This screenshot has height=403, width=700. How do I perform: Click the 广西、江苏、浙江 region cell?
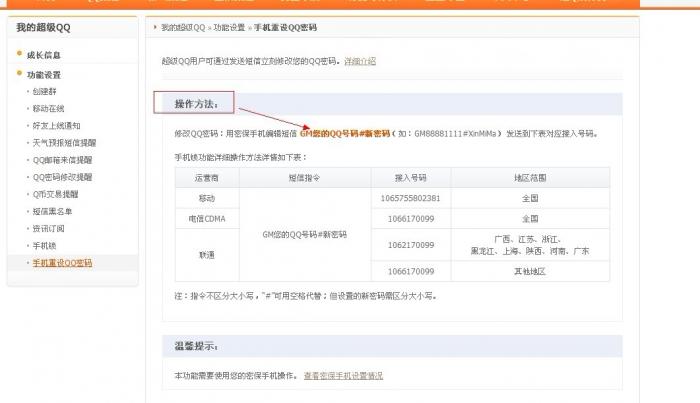pos(530,245)
